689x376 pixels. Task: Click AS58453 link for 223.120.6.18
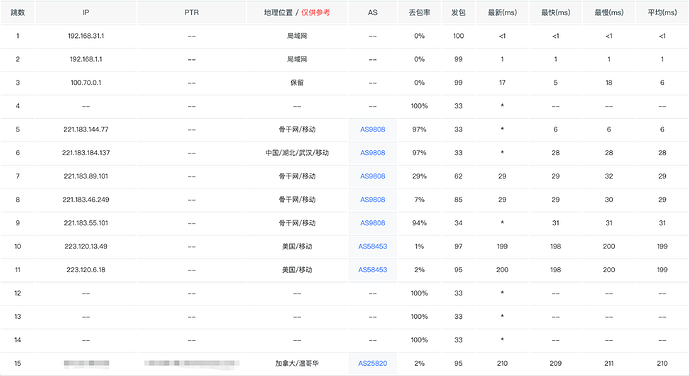pos(373,270)
